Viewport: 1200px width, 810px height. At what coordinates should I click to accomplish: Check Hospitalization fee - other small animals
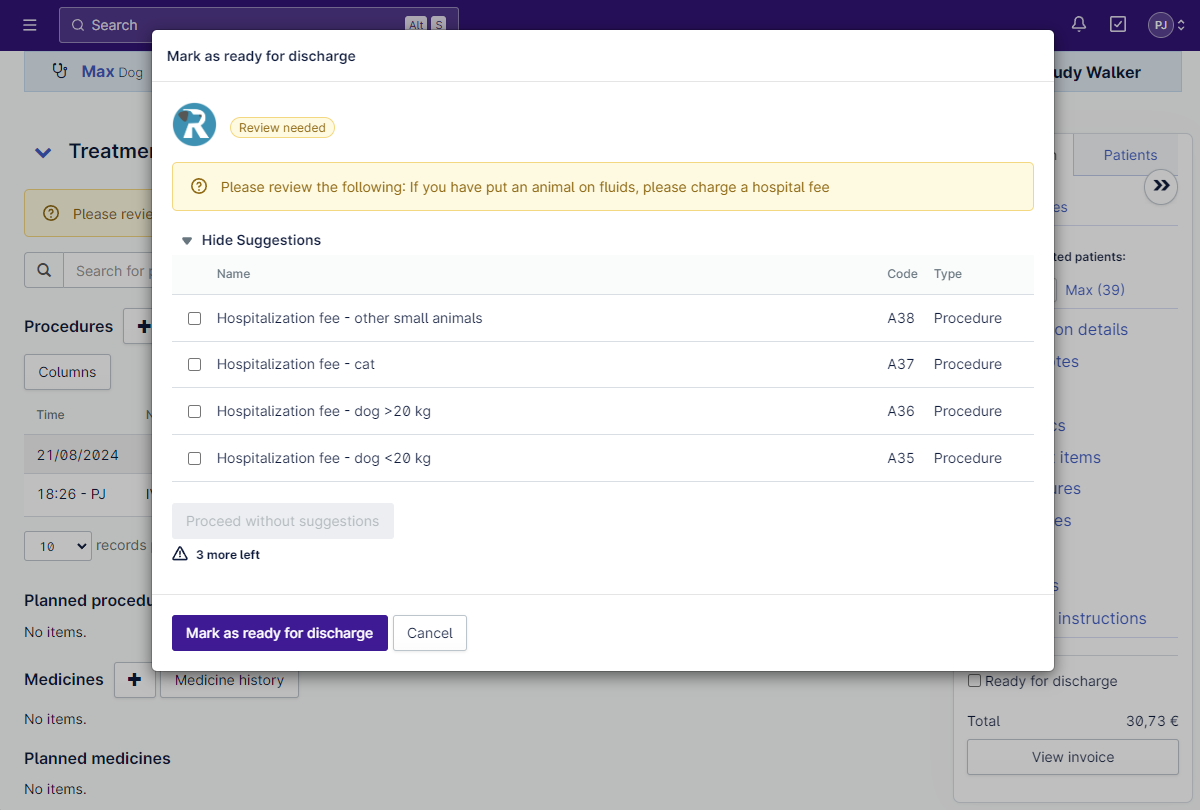(195, 318)
